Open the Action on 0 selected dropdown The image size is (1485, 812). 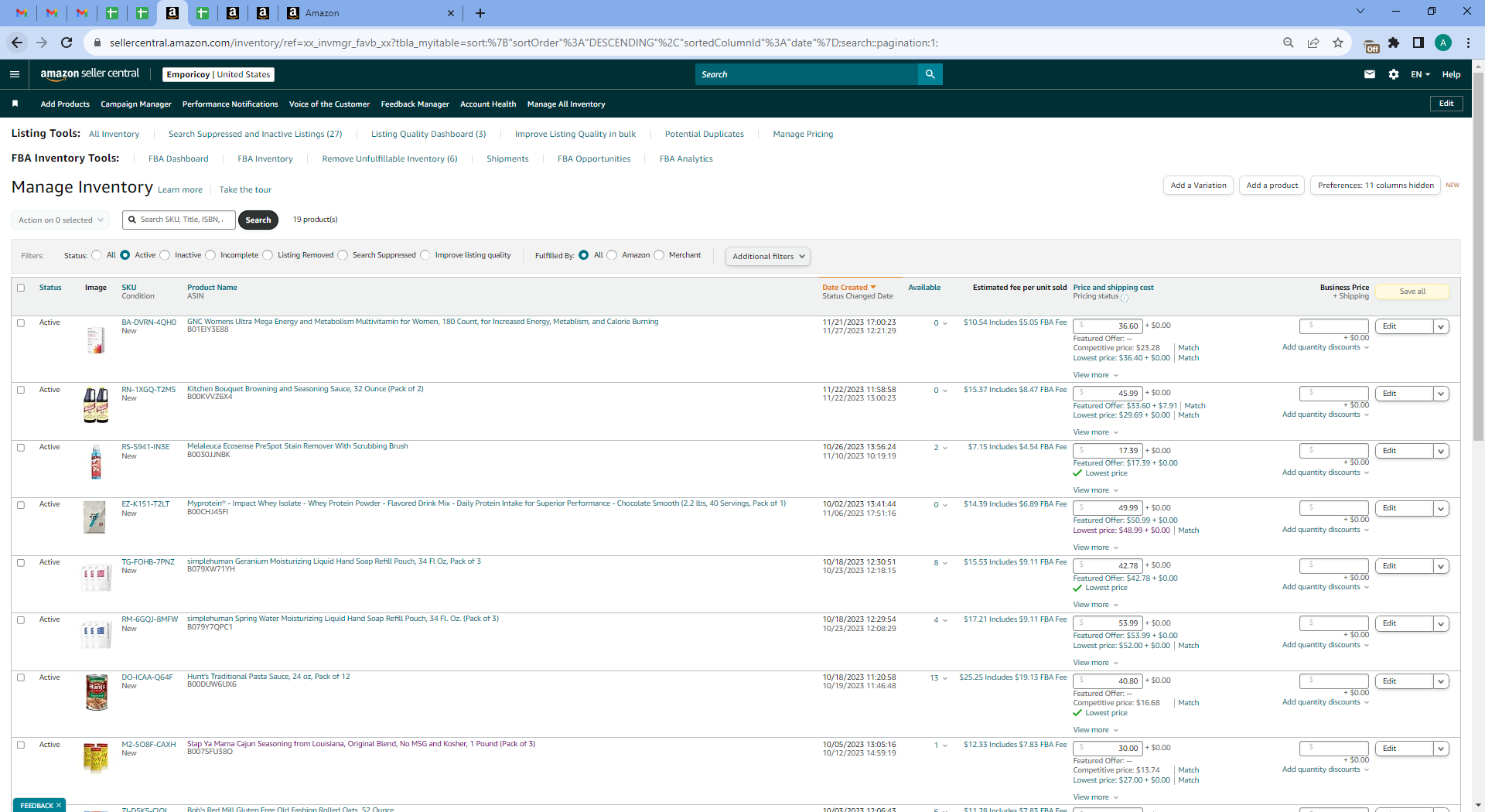click(x=61, y=220)
